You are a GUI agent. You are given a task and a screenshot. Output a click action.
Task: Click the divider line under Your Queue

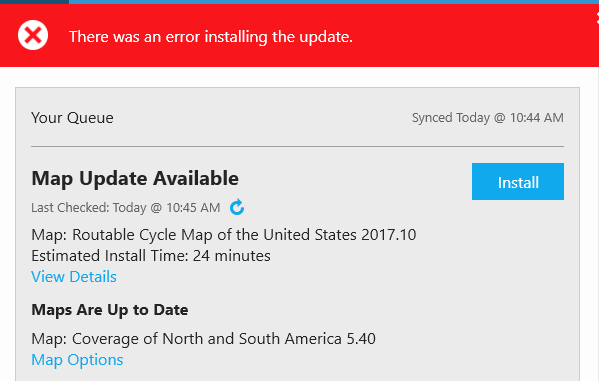297,146
